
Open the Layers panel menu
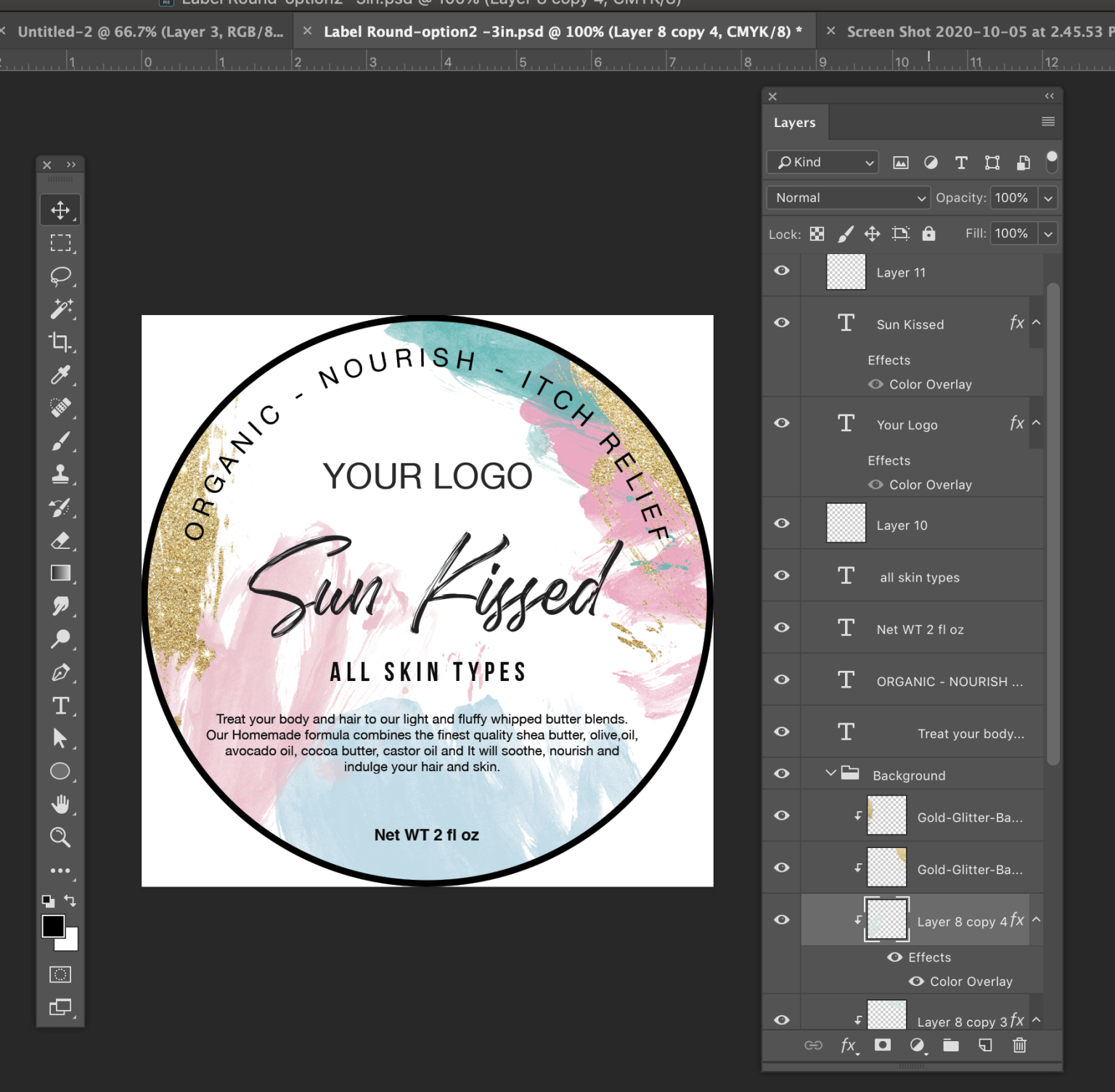1047,121
